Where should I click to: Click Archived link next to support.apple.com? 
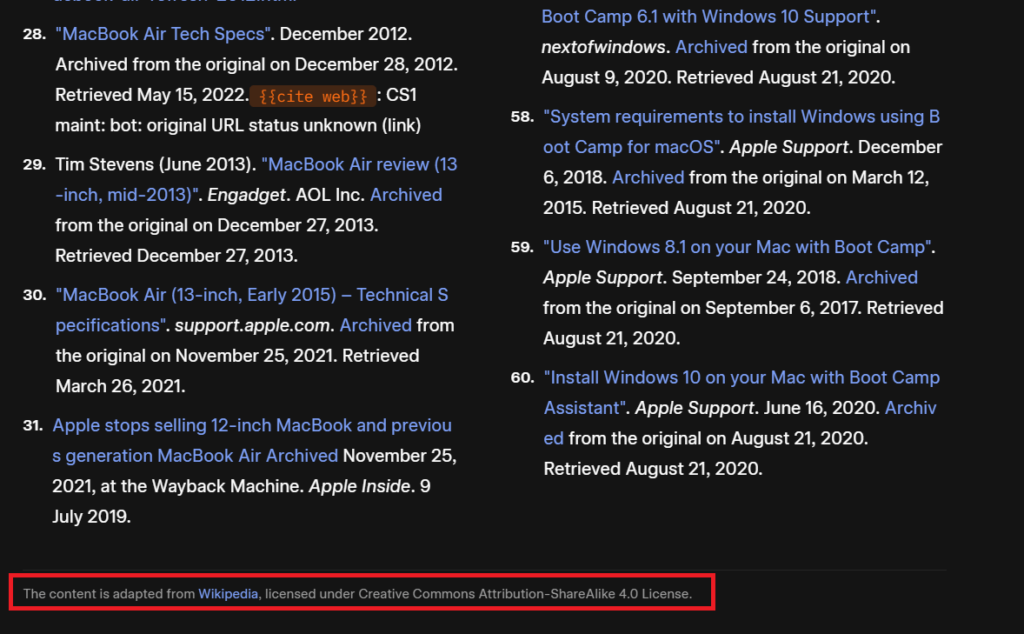[375, 325]
